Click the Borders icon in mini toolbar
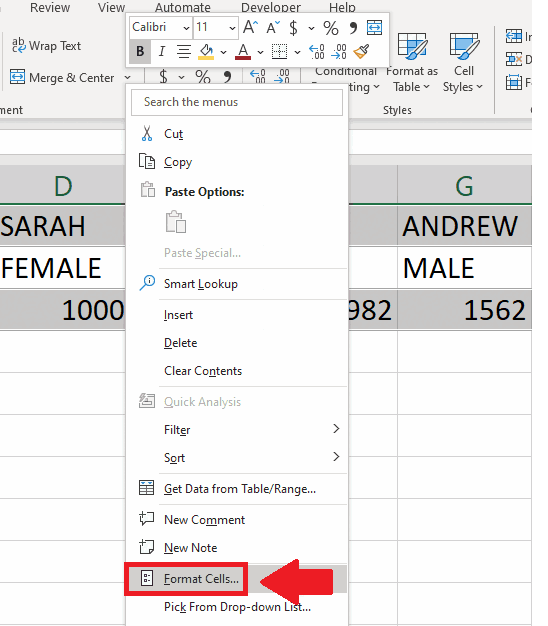The width and height of the screenshot is (548, 626). click(x=279, y=52)
